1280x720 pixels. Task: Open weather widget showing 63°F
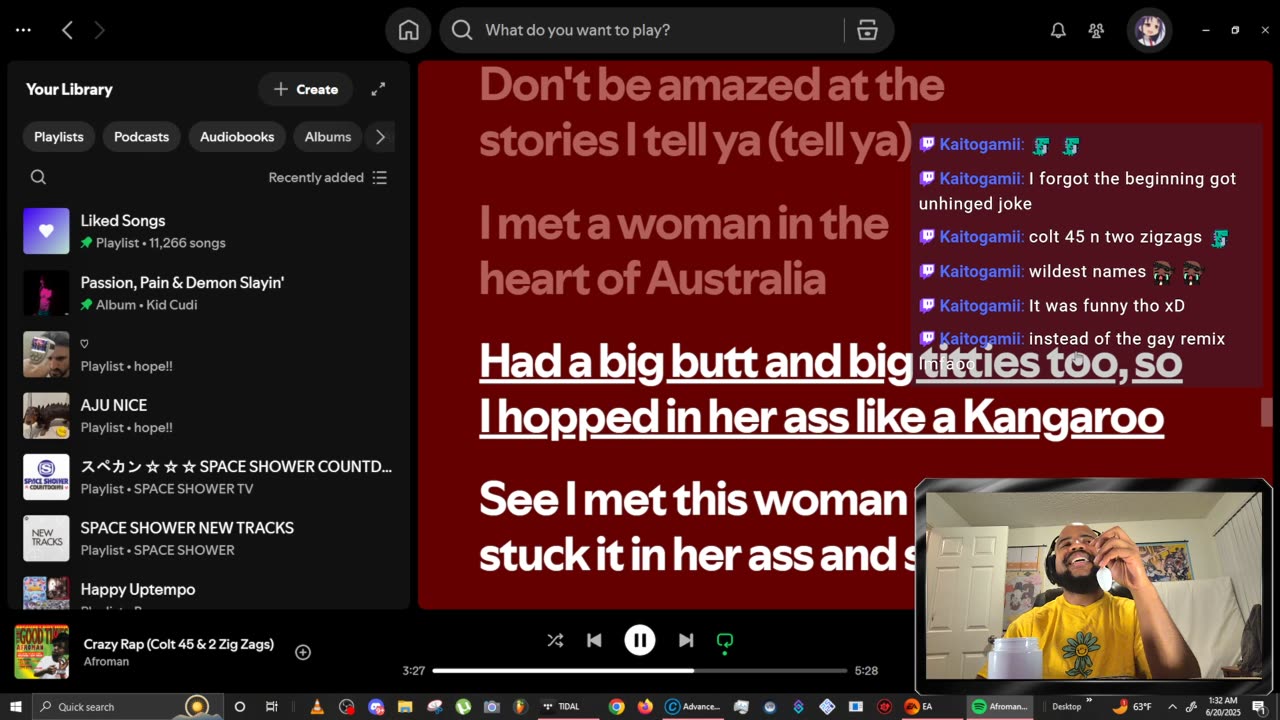[1130, 706]
